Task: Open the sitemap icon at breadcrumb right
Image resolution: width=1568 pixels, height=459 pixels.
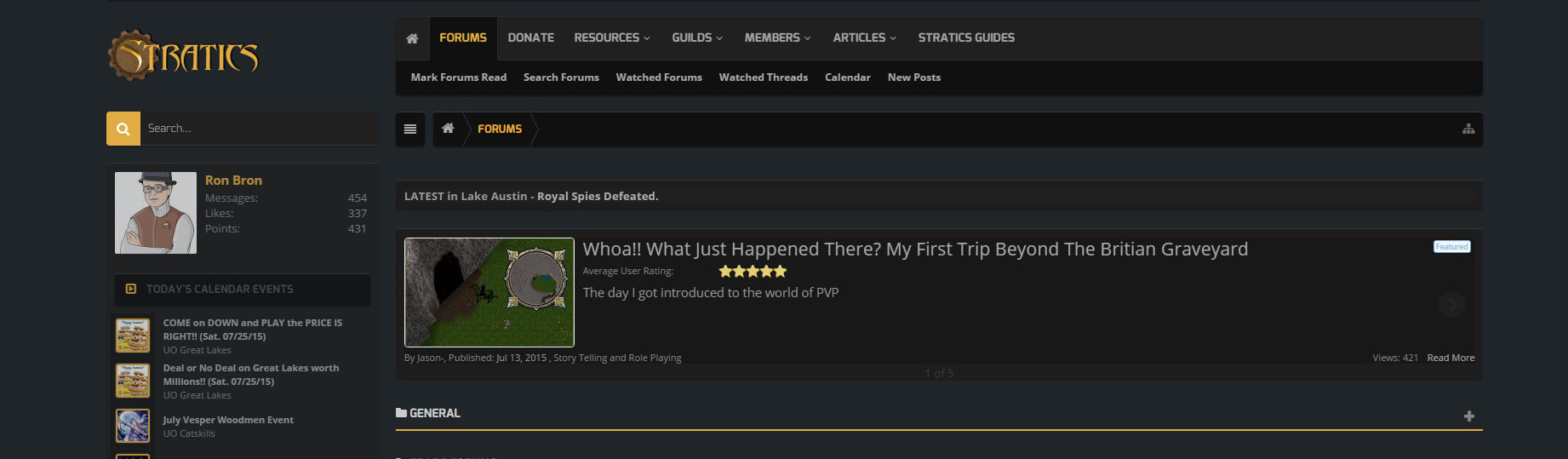Action: [1468, 129]
